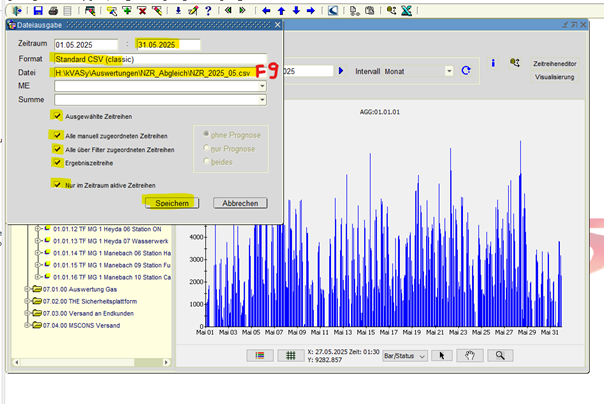
Task: Click the blue left arrow toolbar icon
Action: (266, 11)
